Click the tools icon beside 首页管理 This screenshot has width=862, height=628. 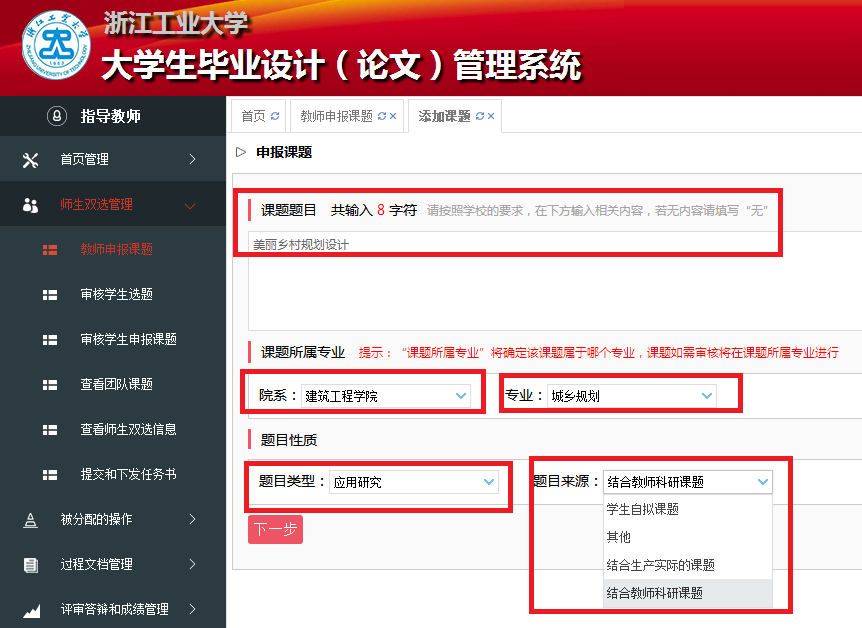(x=30, y=160)
